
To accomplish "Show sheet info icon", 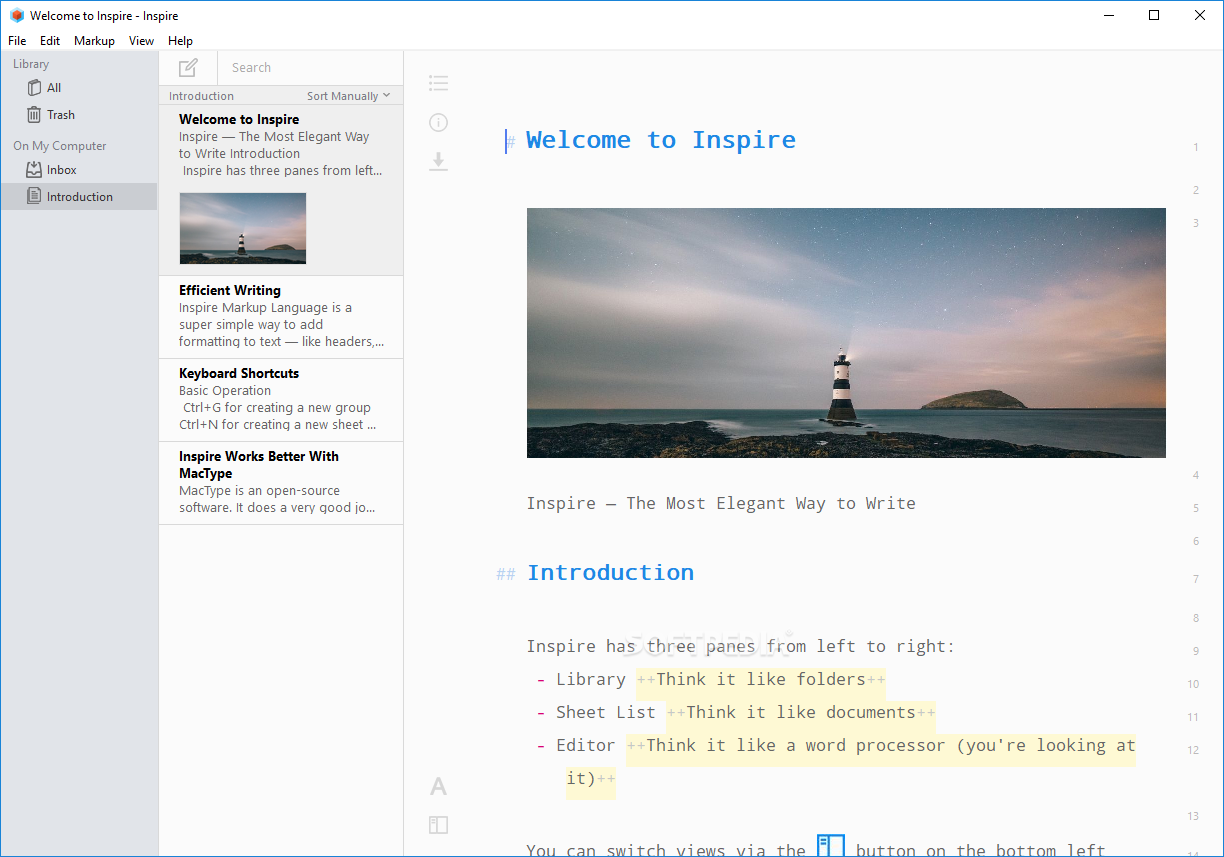I will 438,123.
